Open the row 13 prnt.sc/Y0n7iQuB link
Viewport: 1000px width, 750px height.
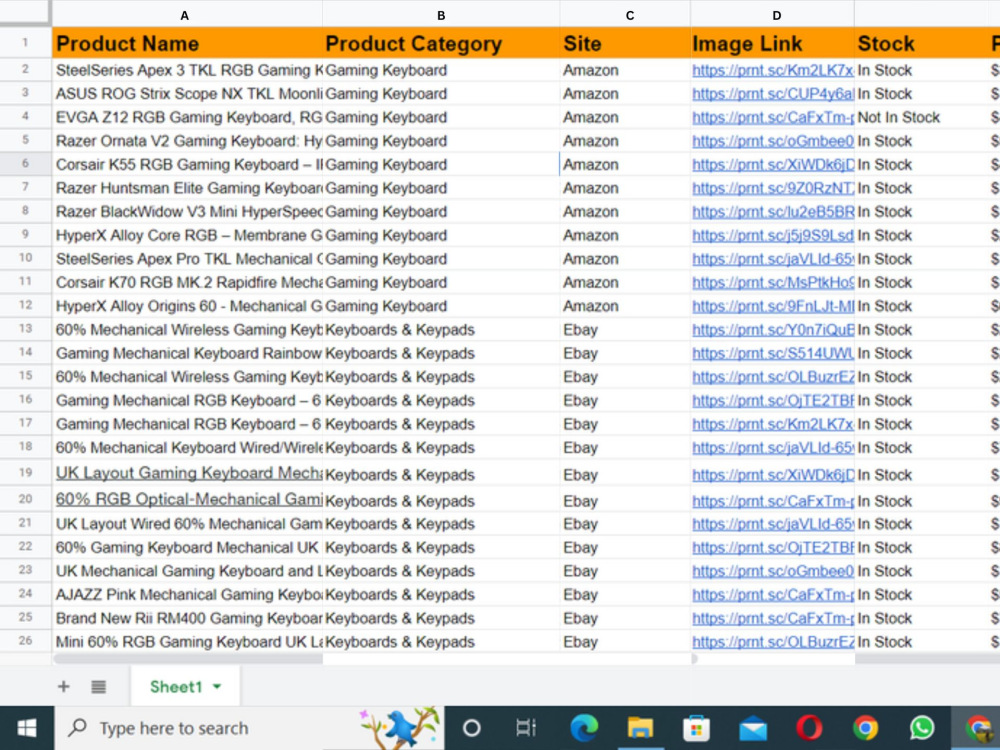click(x=773, y=330)
